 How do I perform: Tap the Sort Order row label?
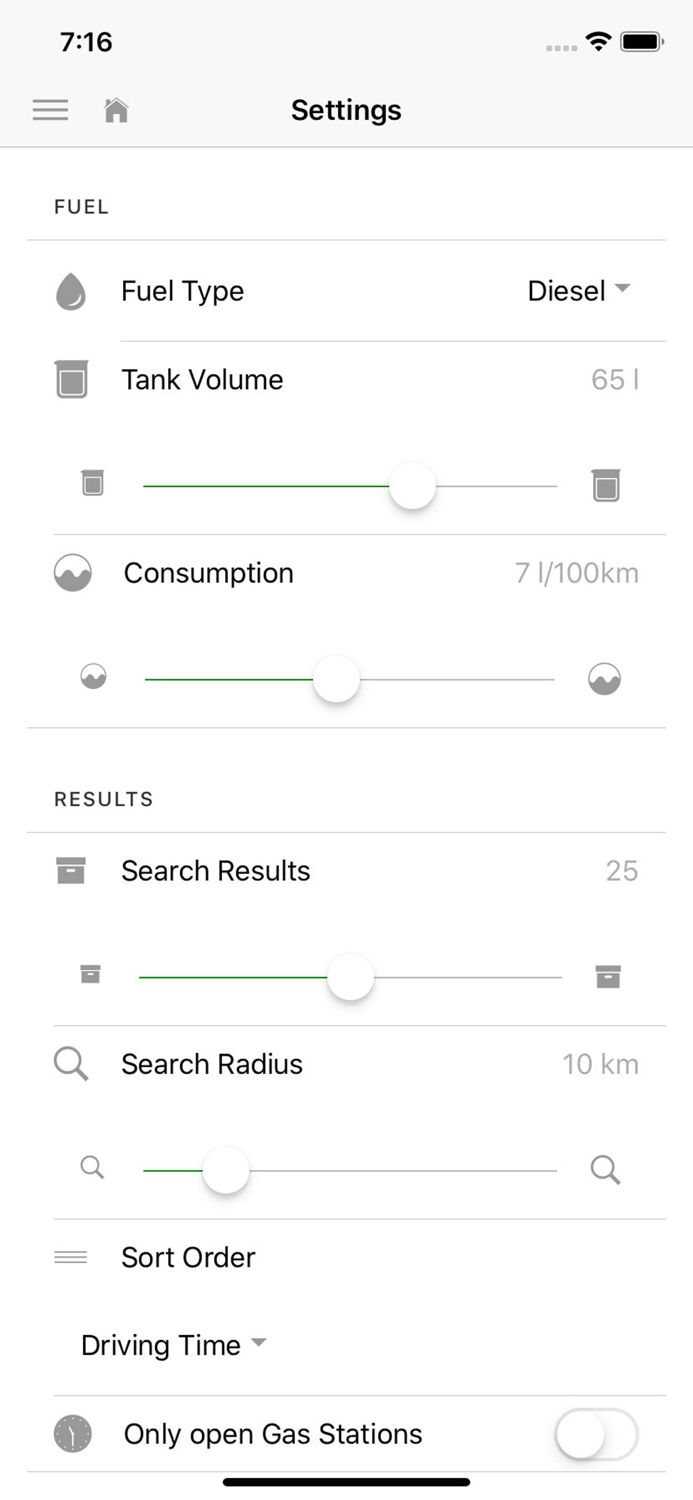[188, 1257]
